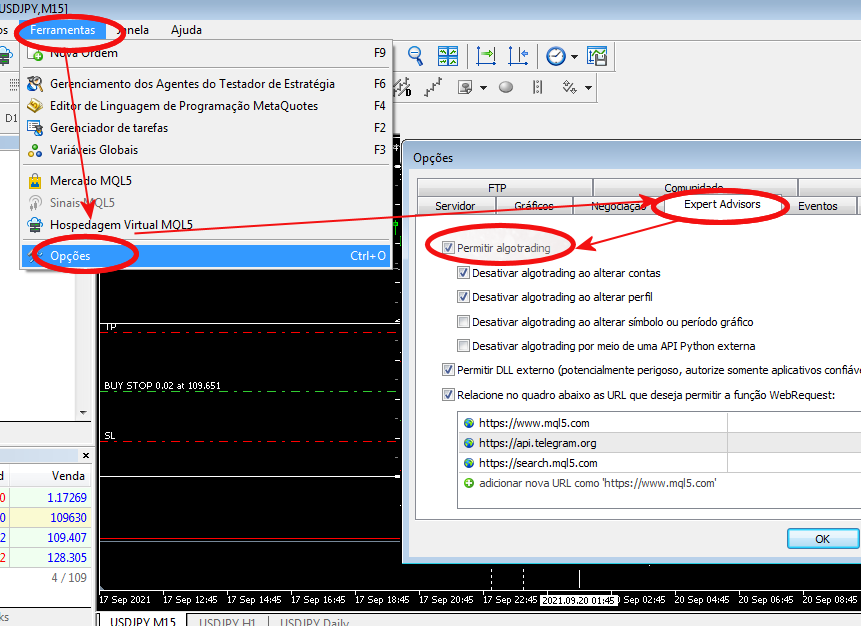Viewport: 861px width, 626px height.
Task: Click the Zoom Out magnifier icon
Action: tap(415, 56)
